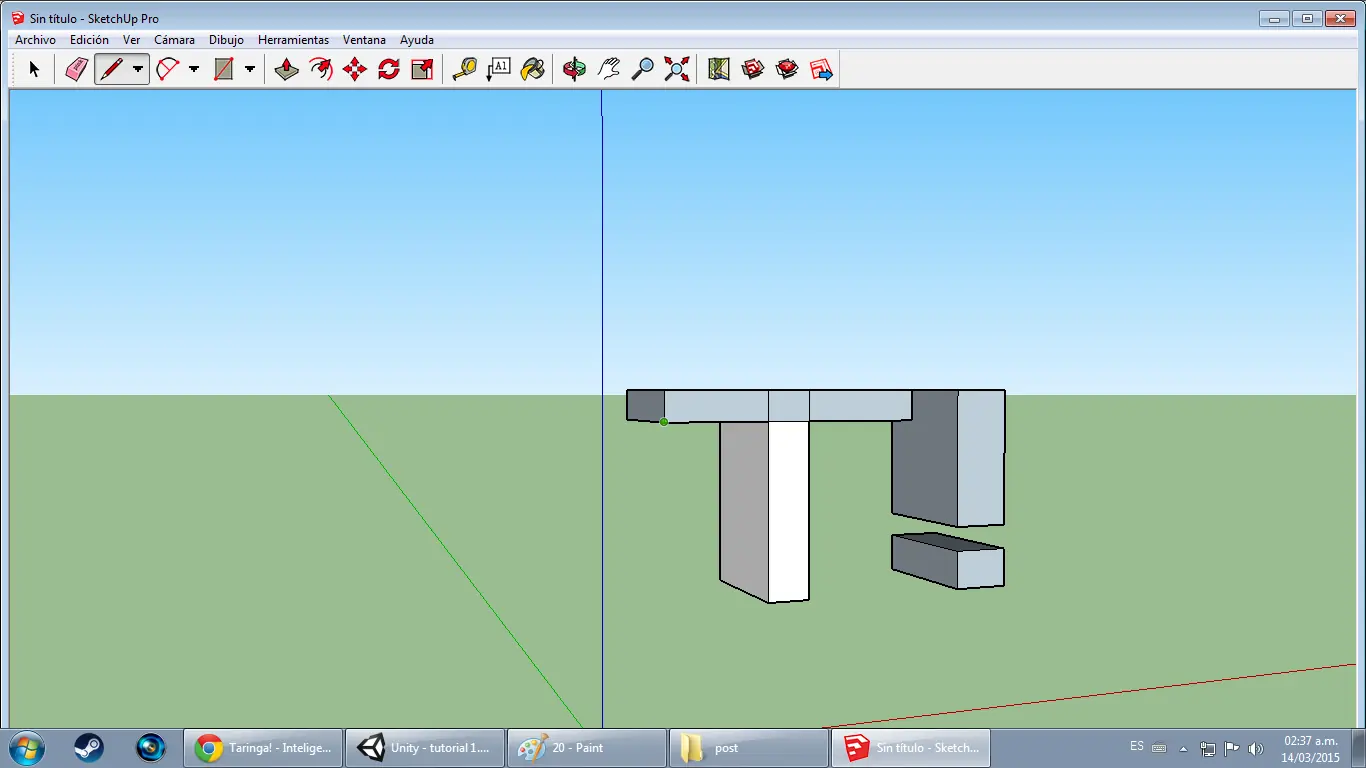Select the Eraser tool
This screenshot has height=768, width=1366.
pyautogui.click(x=77, y=69)
